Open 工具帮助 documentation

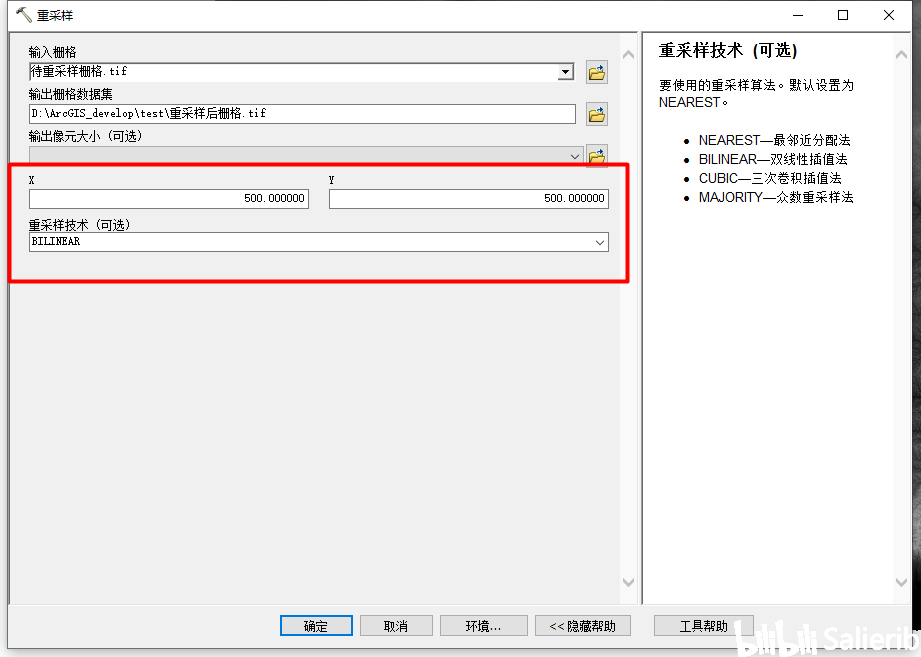coord(704,626)
